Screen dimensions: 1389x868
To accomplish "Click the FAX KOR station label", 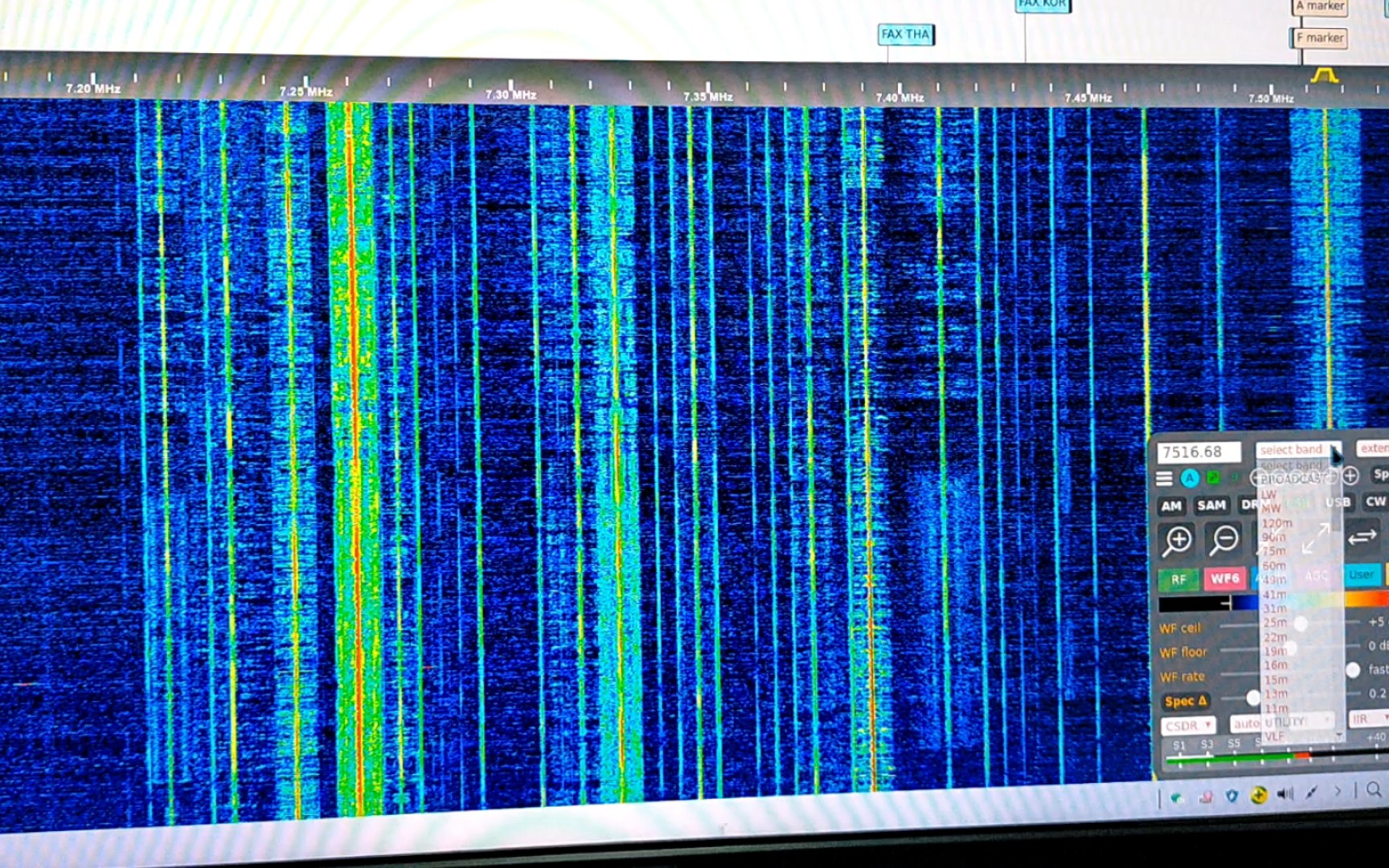I will click(1043, 4).
